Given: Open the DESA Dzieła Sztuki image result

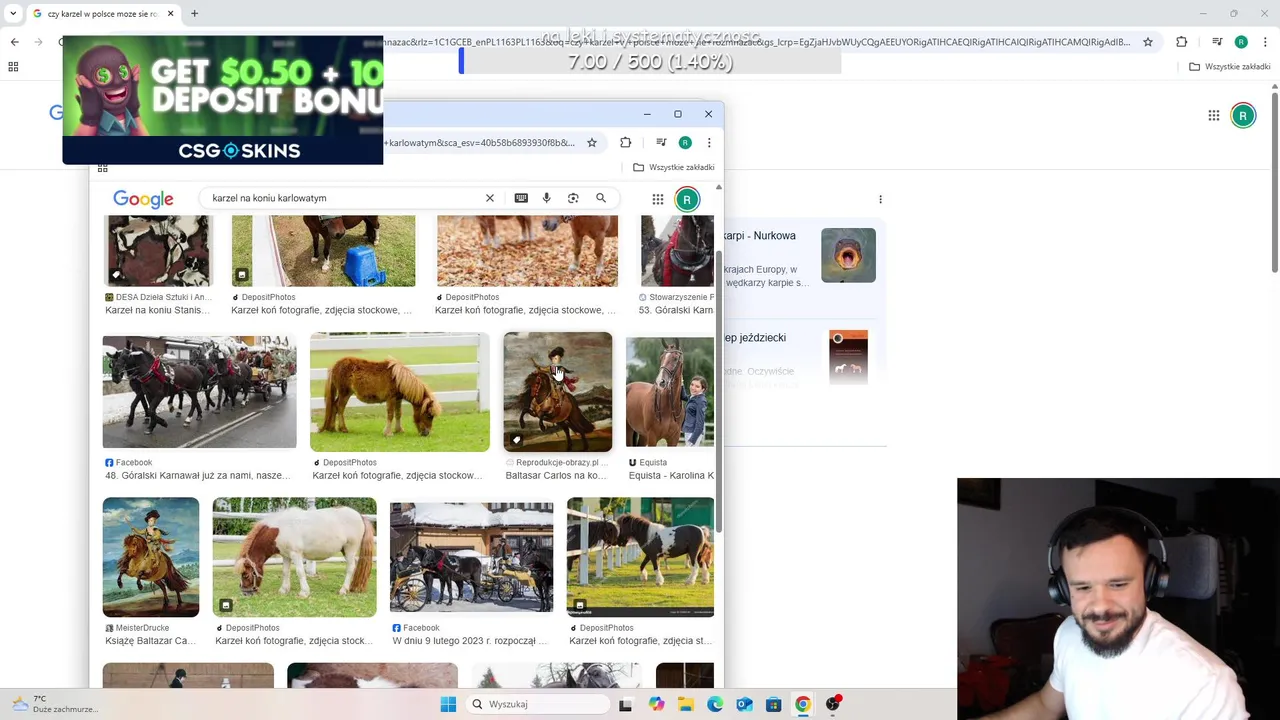Looking at the screenshot, I should tap(159, 251).
